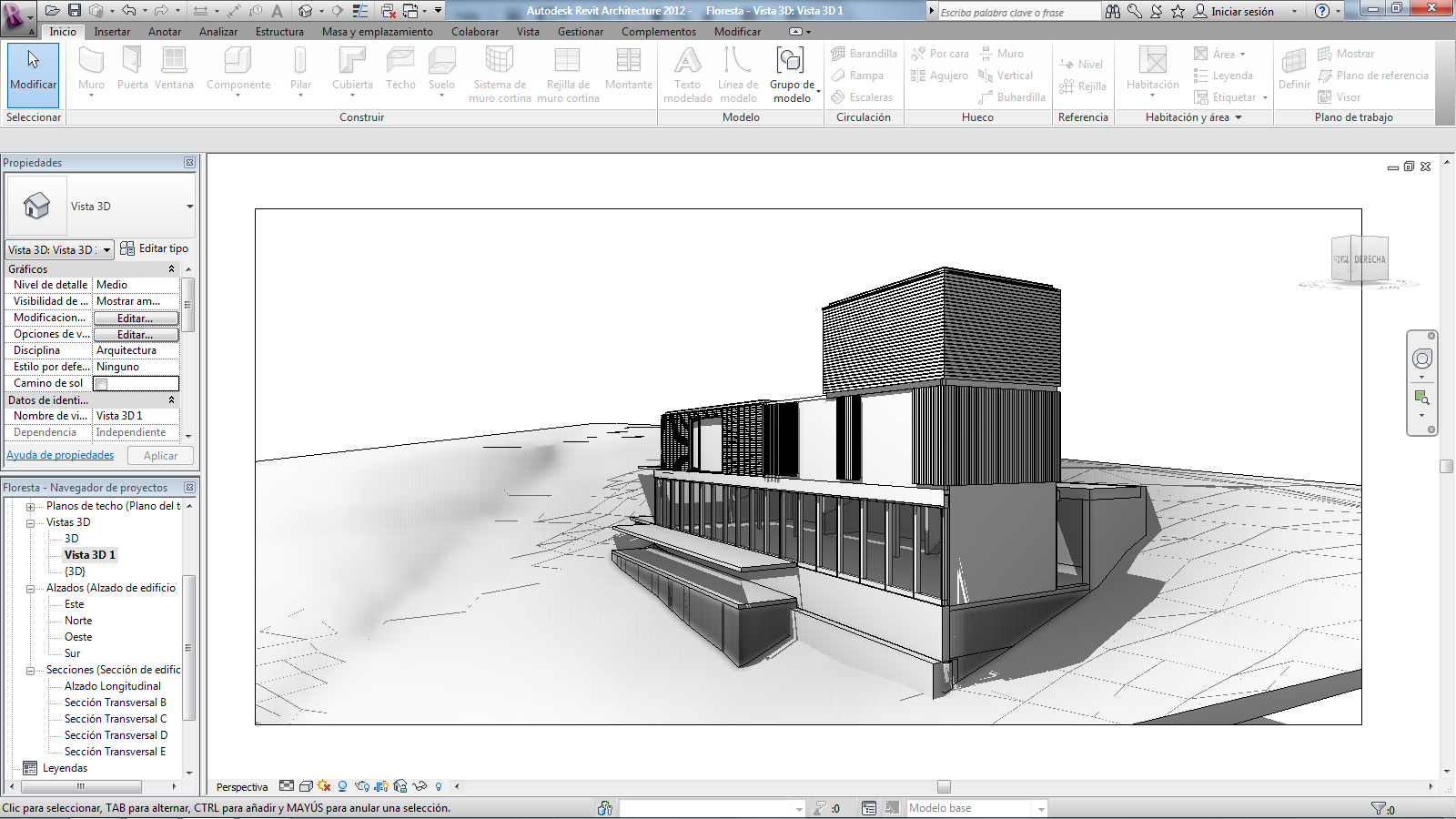Screen dimensions: 1456x819
Task: Enable the temporary Reveal Hidden Elements mode
Action: (x=439, y=786)
